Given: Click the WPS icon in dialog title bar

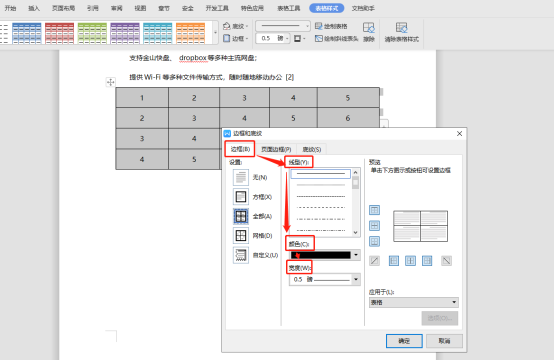Looking at the screenshot, I should click(x=228, y=134).
